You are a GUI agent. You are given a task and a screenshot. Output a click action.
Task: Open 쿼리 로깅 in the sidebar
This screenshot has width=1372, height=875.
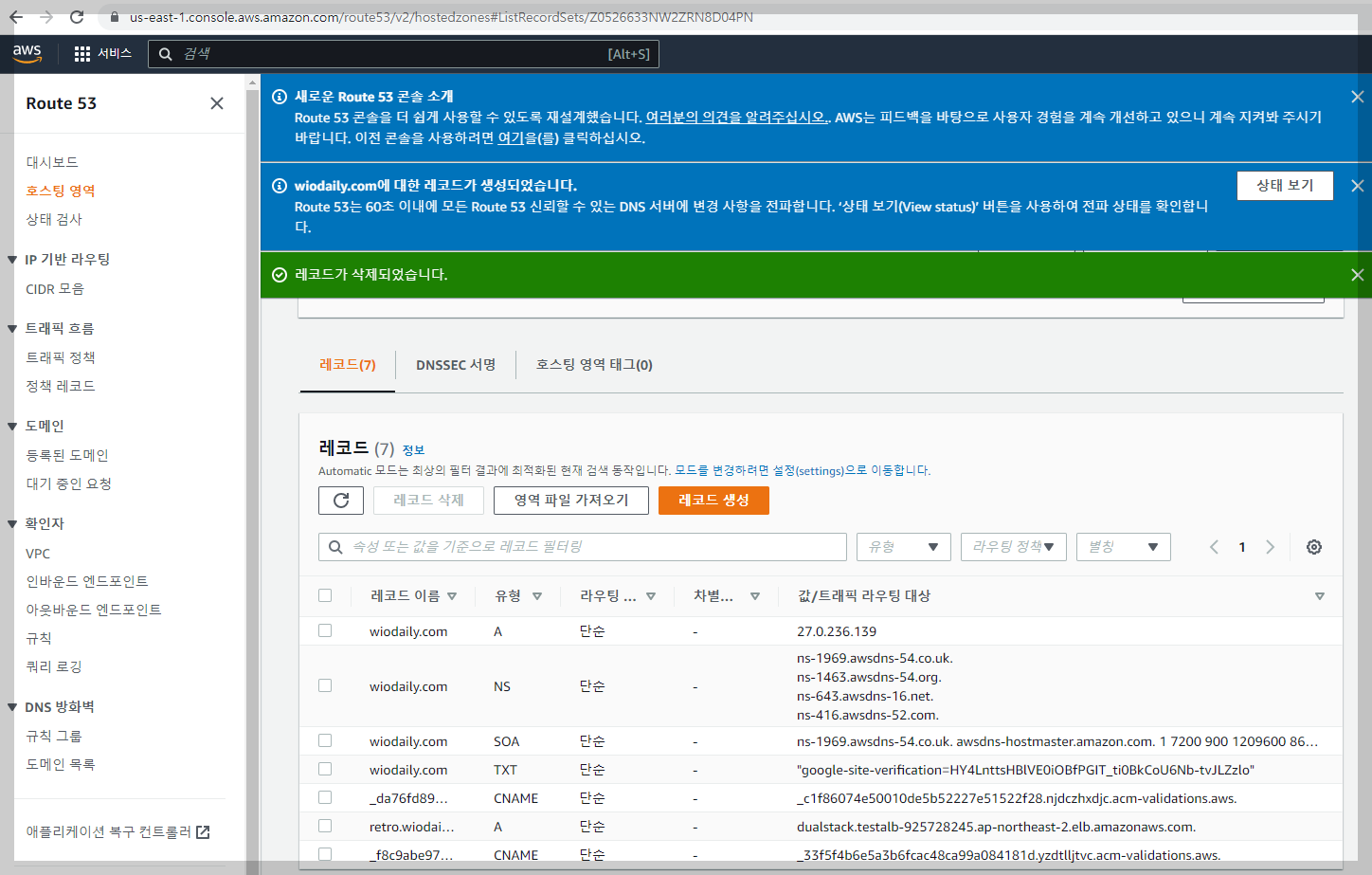(x=54, y=666)
